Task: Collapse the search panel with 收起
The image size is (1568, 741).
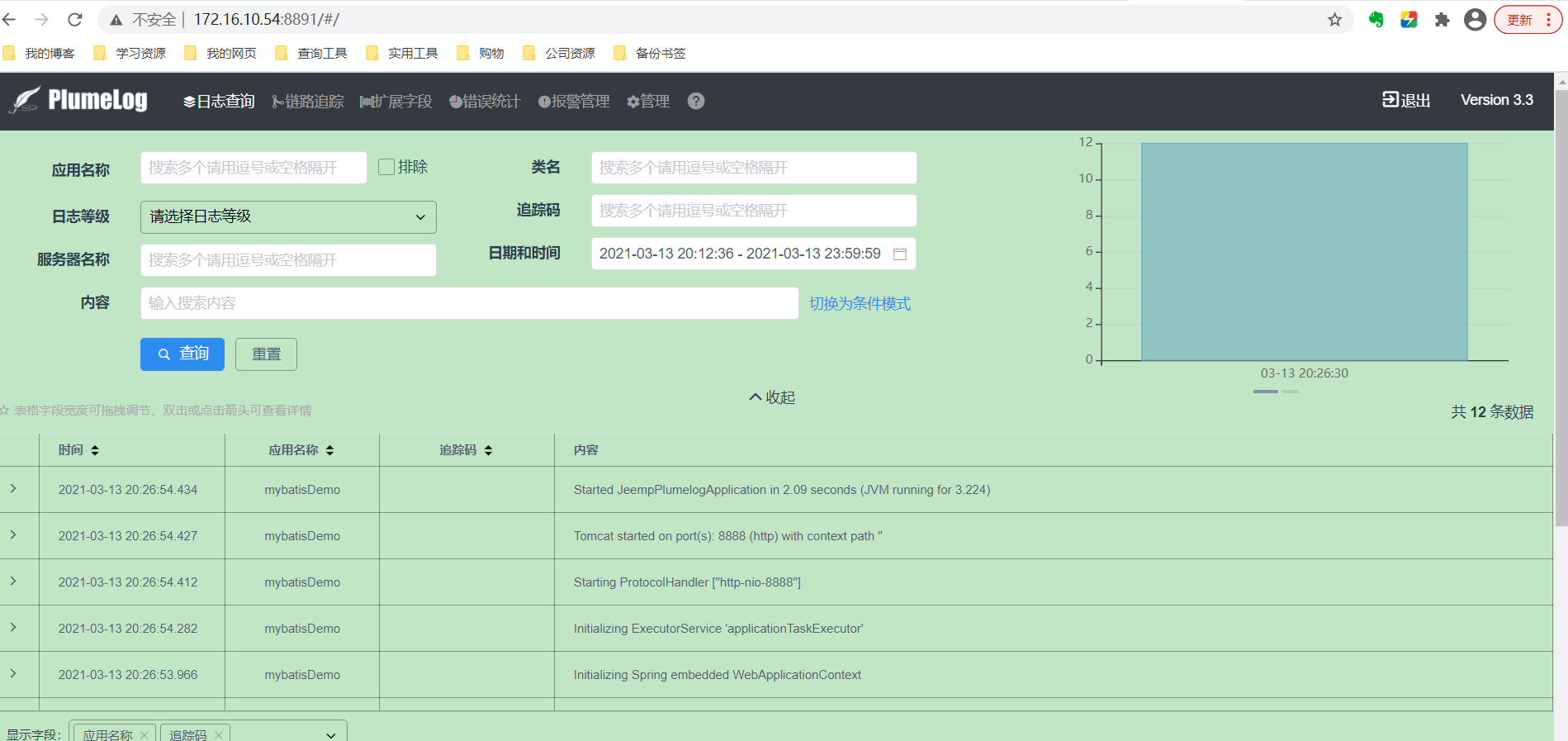Action: (x=772, y=397)
